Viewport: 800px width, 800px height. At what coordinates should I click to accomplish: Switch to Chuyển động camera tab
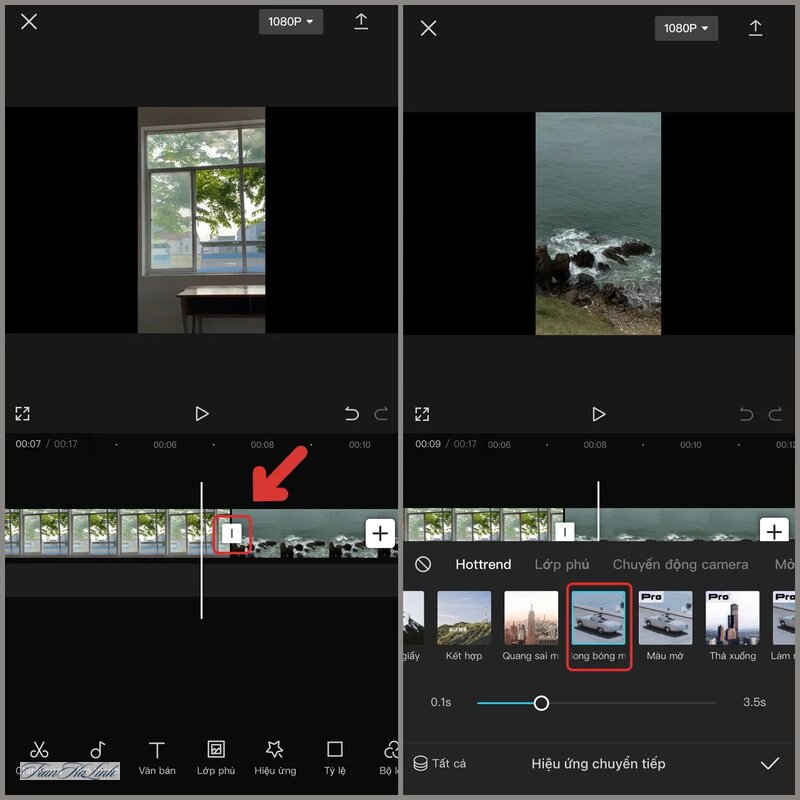click(x=680, y=564)
